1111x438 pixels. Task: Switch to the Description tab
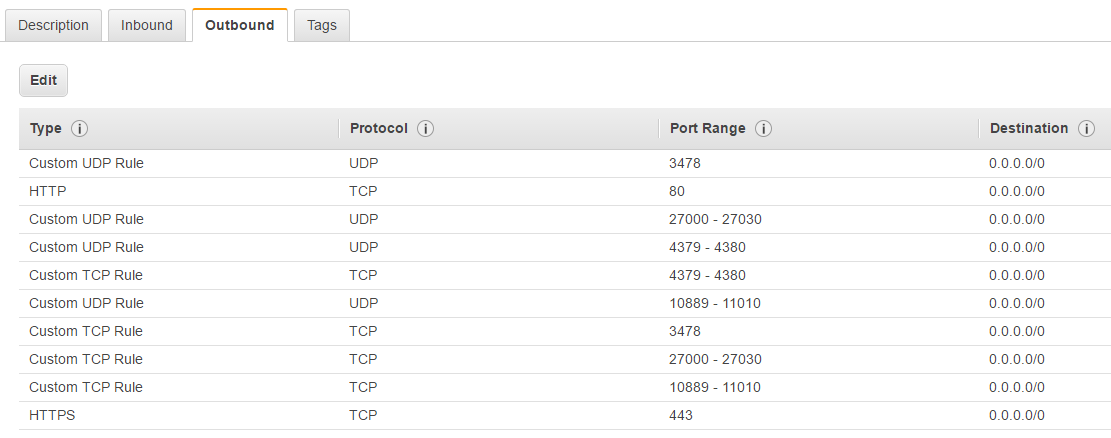tap(54, 25)
